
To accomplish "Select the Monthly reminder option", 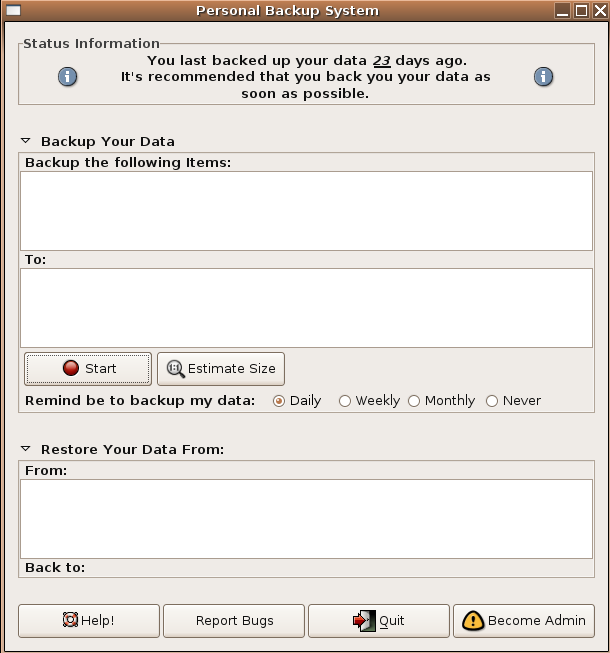I will pos(414,401).
